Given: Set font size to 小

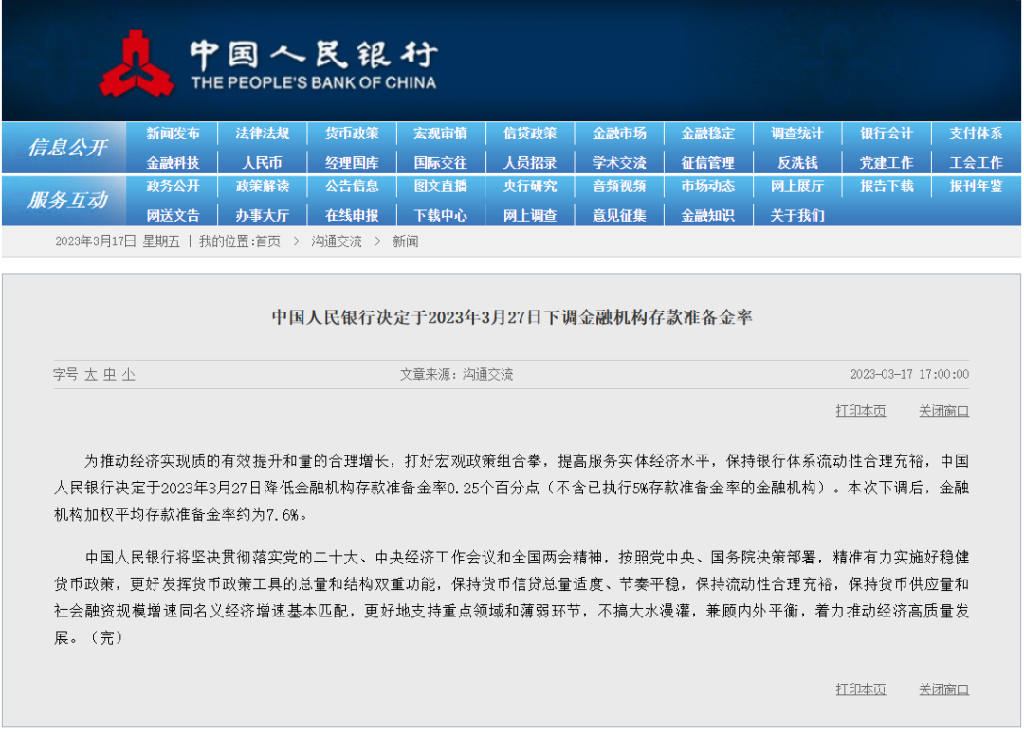Looking at the screenshot, I should pyautogui.click(x=129, y=375).
